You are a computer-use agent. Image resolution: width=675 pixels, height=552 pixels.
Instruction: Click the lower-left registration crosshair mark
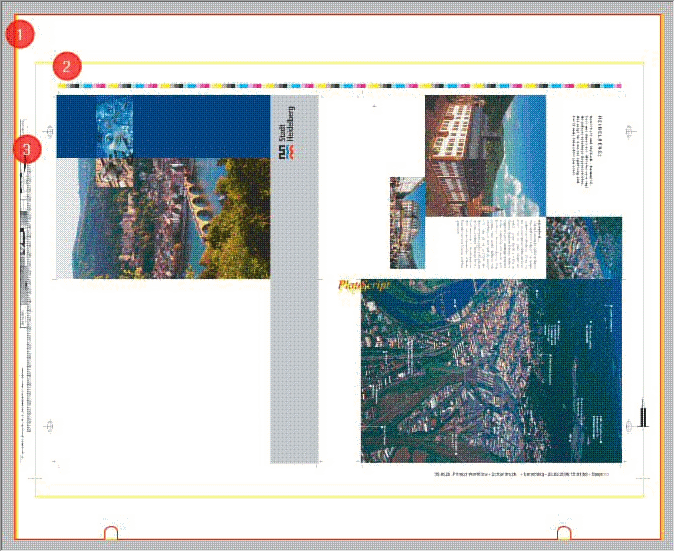[x=50, y=427]
